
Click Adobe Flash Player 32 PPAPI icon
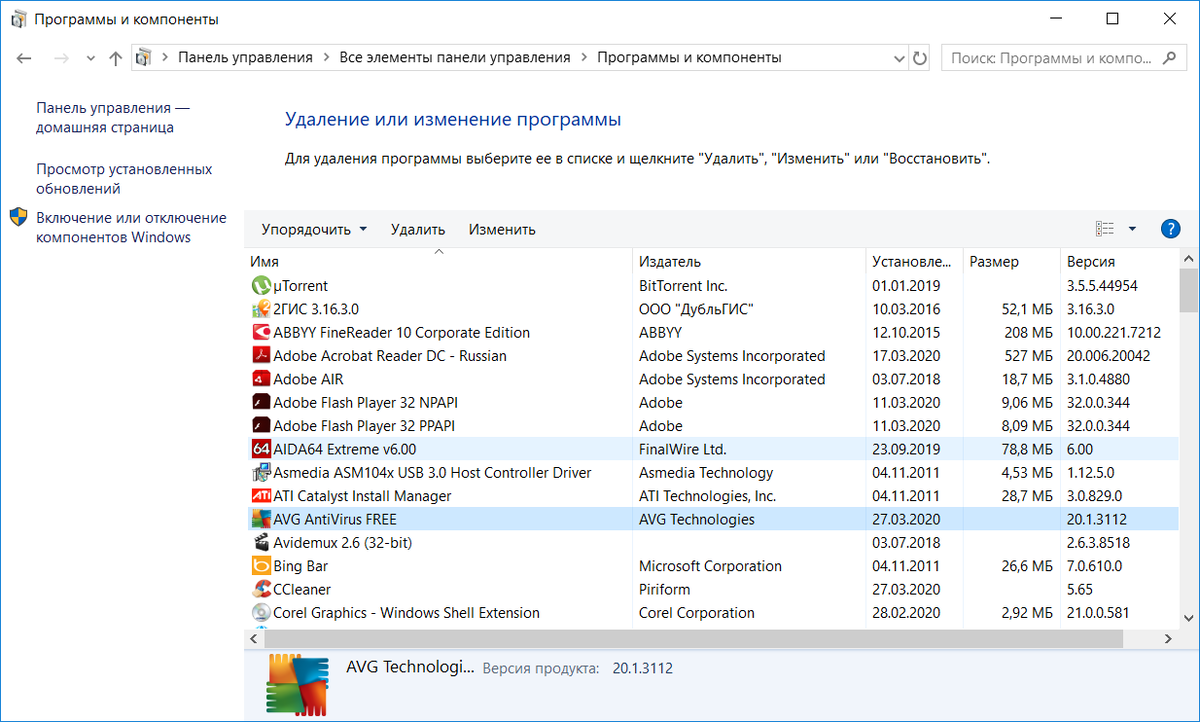click(260, 426)
